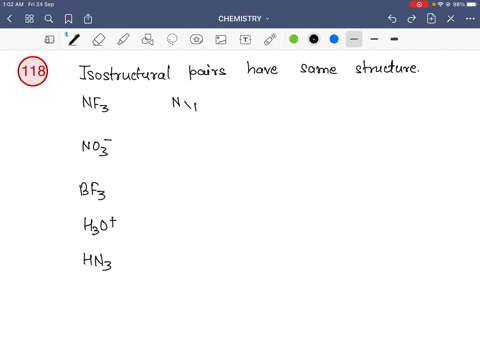This screenshot has width=480, height=360.
Task: Choose the blue pen color
Action: [334, 39]
